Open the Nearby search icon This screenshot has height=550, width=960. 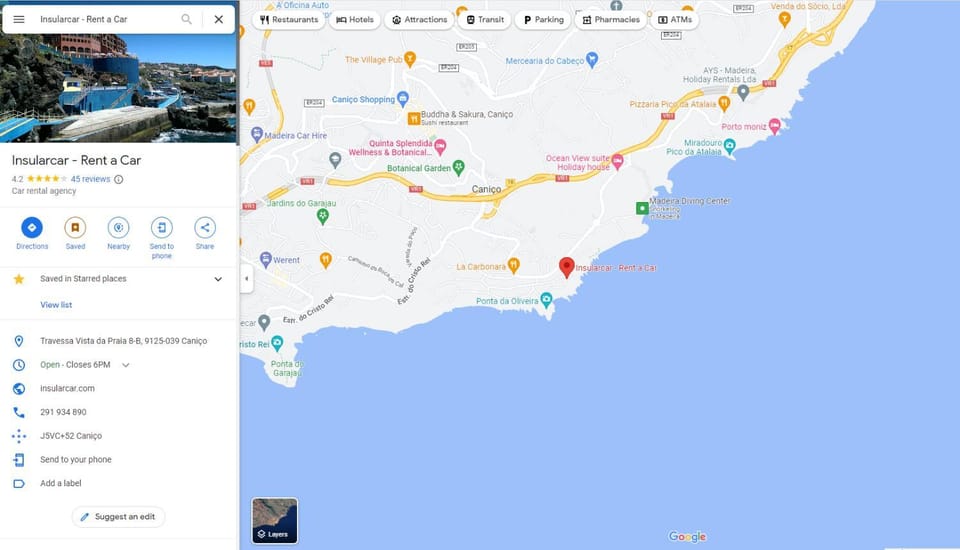point(118,228)
